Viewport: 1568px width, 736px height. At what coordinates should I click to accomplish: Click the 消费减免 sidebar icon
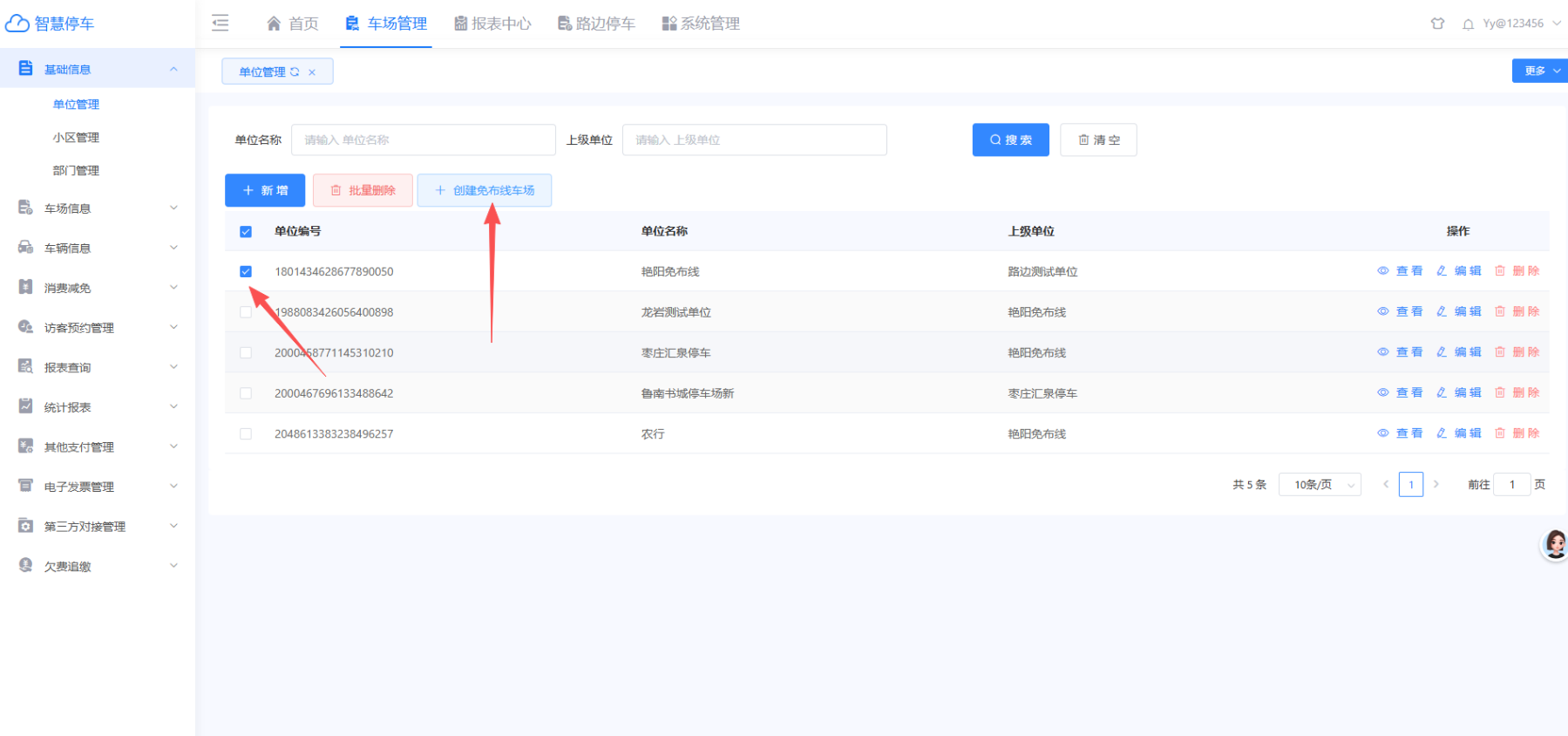[25, 287]
